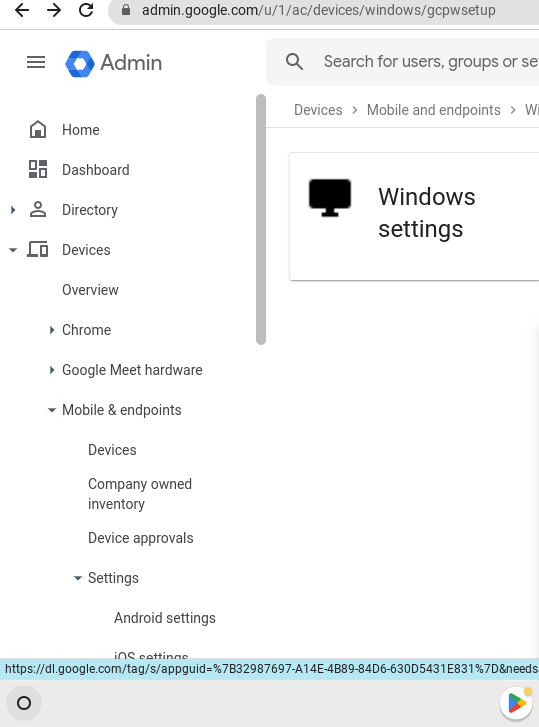Click the lock icon in the address bar
Screen dimensions: 539x727
[126, 10]
